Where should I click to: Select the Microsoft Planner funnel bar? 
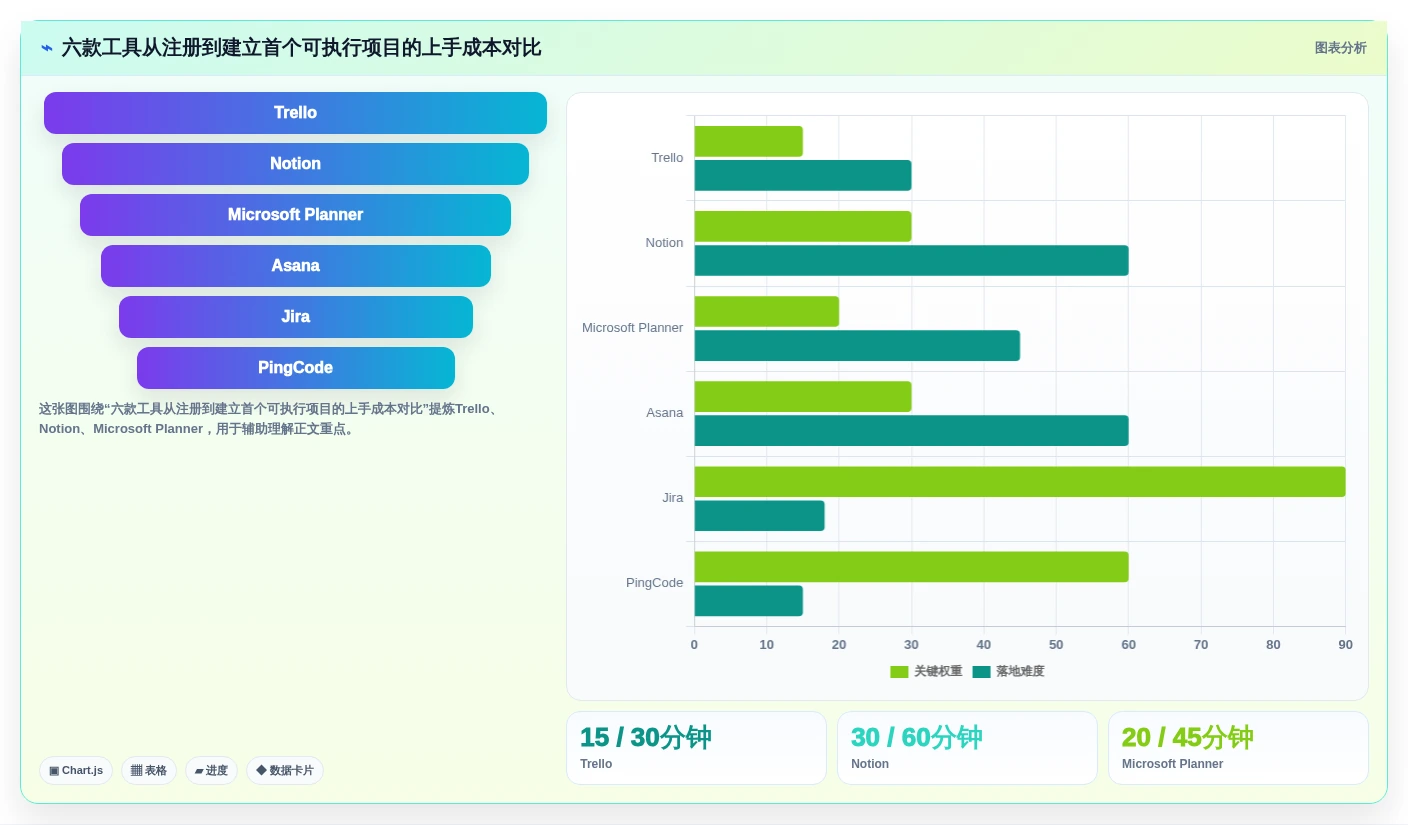tap(295, 215)
